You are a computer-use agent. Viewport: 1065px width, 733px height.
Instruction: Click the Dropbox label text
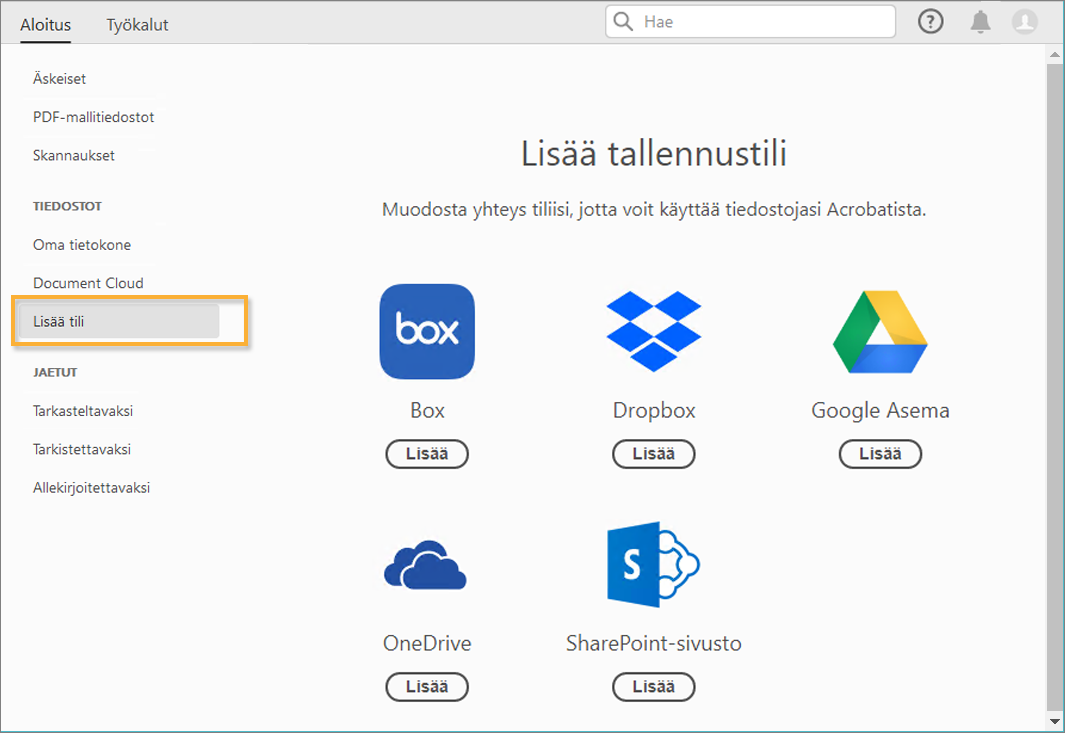tap(653, 410)
